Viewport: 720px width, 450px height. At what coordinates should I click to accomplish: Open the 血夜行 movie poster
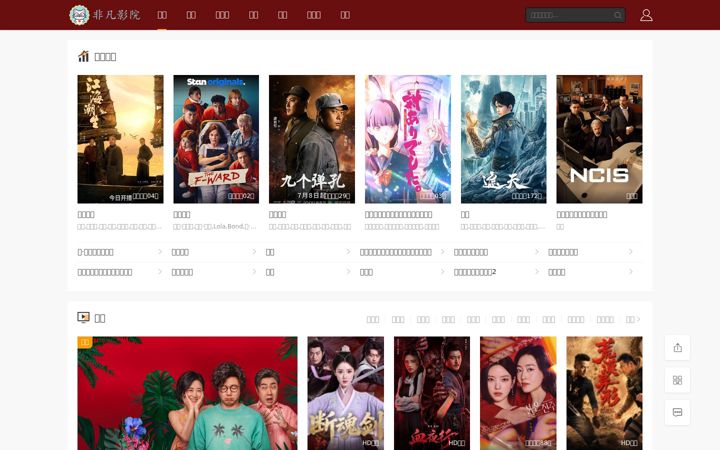432,393
